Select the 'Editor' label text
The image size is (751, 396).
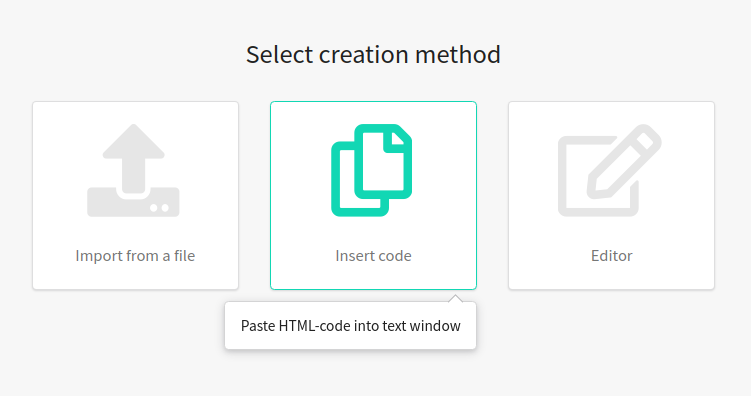612,256
